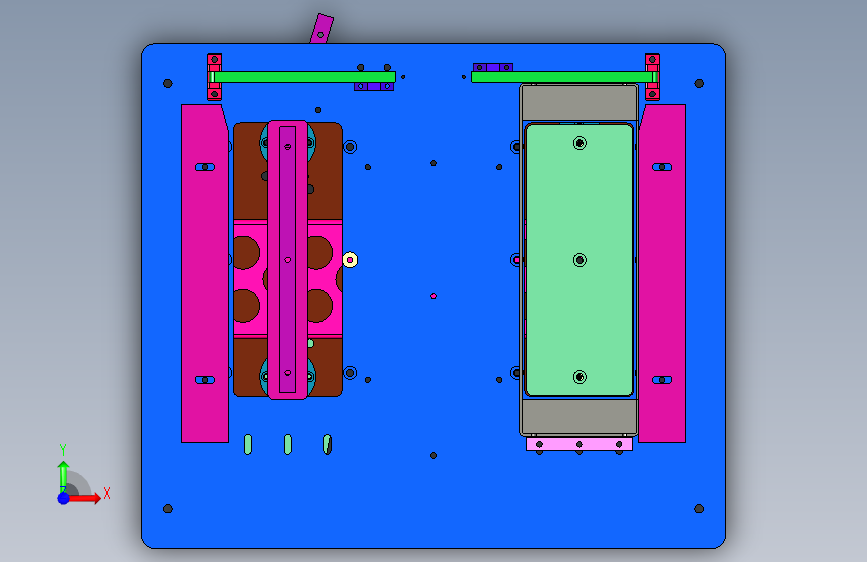Click the lower gray block of the housing
Screen dimensions: 867x562
click(579, 417)
